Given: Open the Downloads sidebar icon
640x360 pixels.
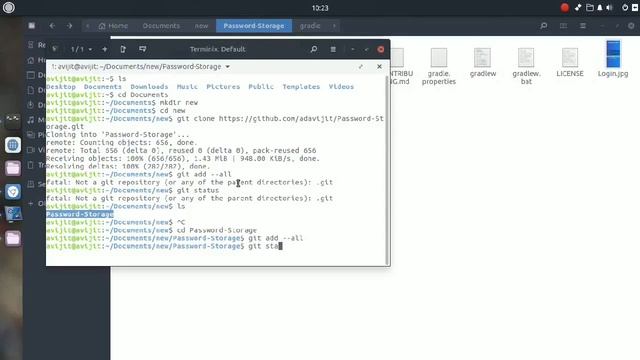Looking at the screenshot, I should (31, 105).
